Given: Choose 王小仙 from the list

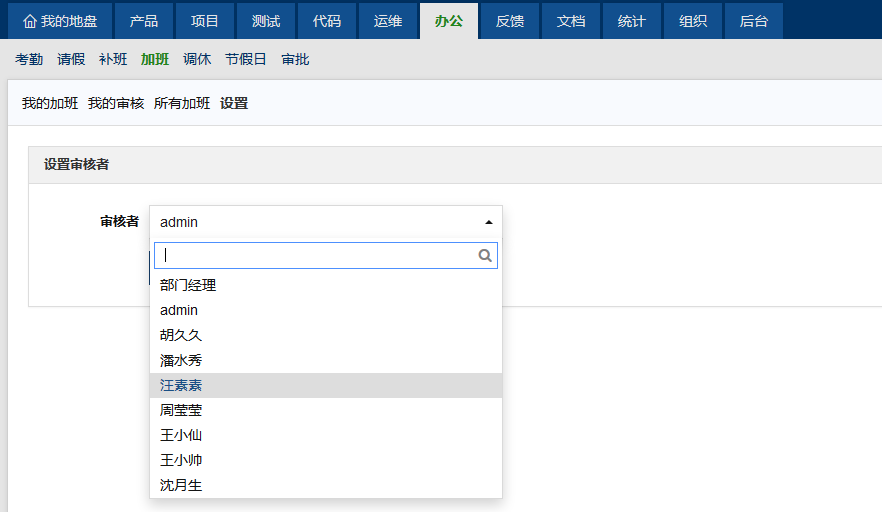Looking at the screenshot, I should coord(181,435).
